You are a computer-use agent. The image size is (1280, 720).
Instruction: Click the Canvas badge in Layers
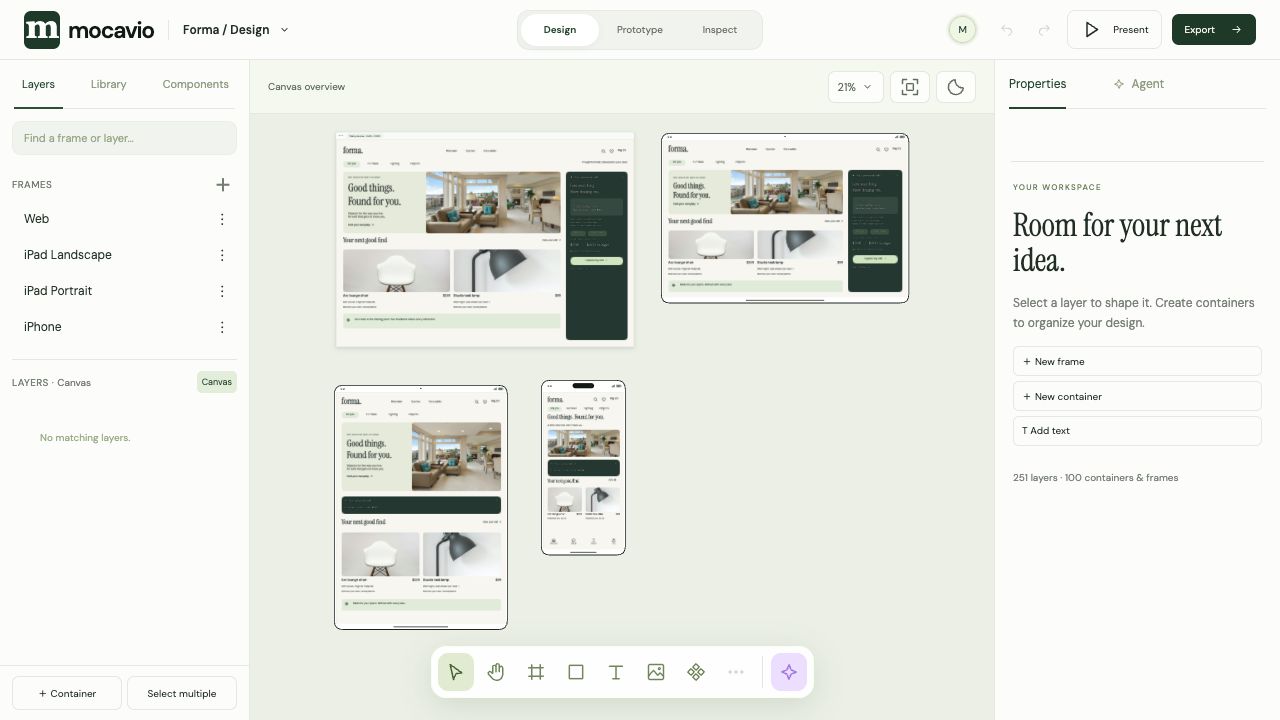217,382
